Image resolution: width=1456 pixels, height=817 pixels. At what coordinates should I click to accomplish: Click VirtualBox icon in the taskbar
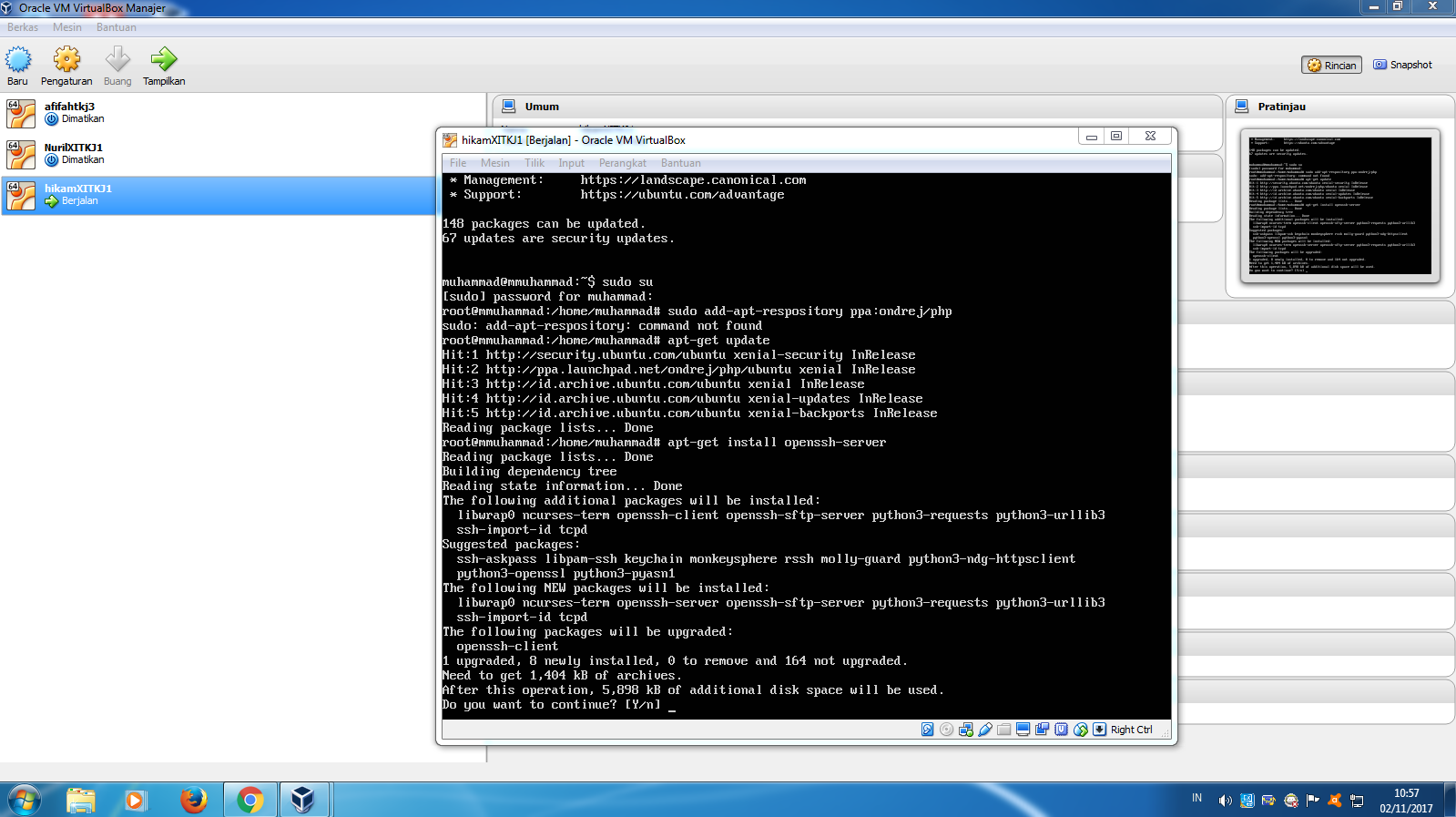point(303,800)
